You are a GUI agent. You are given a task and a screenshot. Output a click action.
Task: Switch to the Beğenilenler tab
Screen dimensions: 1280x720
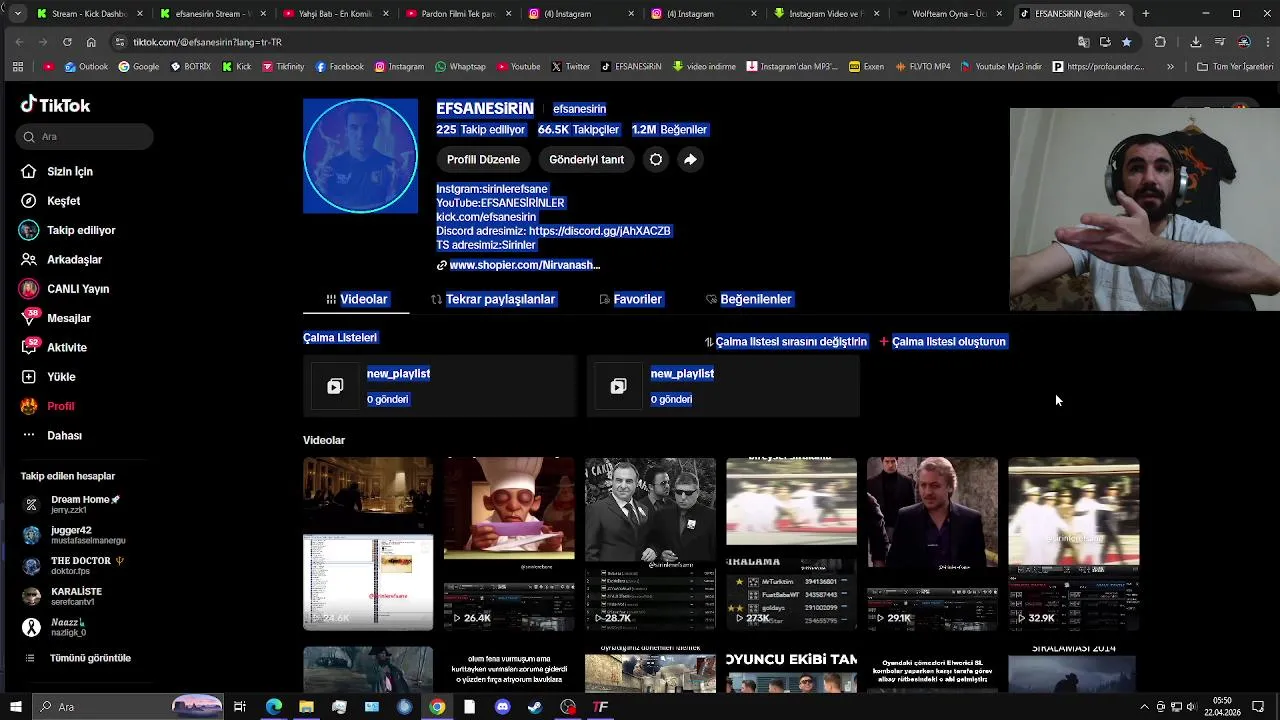click(748, 299)
